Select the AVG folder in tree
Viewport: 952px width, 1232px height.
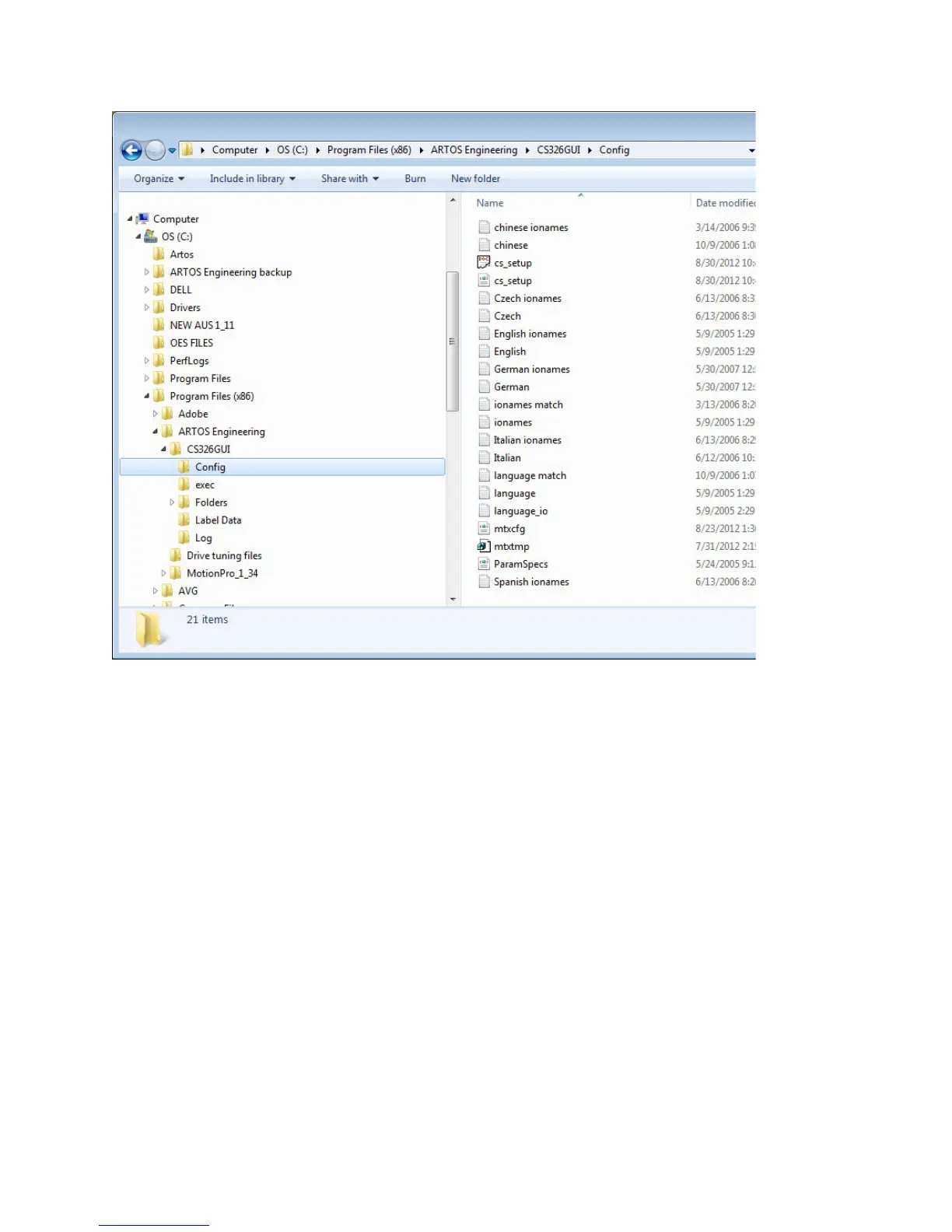pos(187,591)
